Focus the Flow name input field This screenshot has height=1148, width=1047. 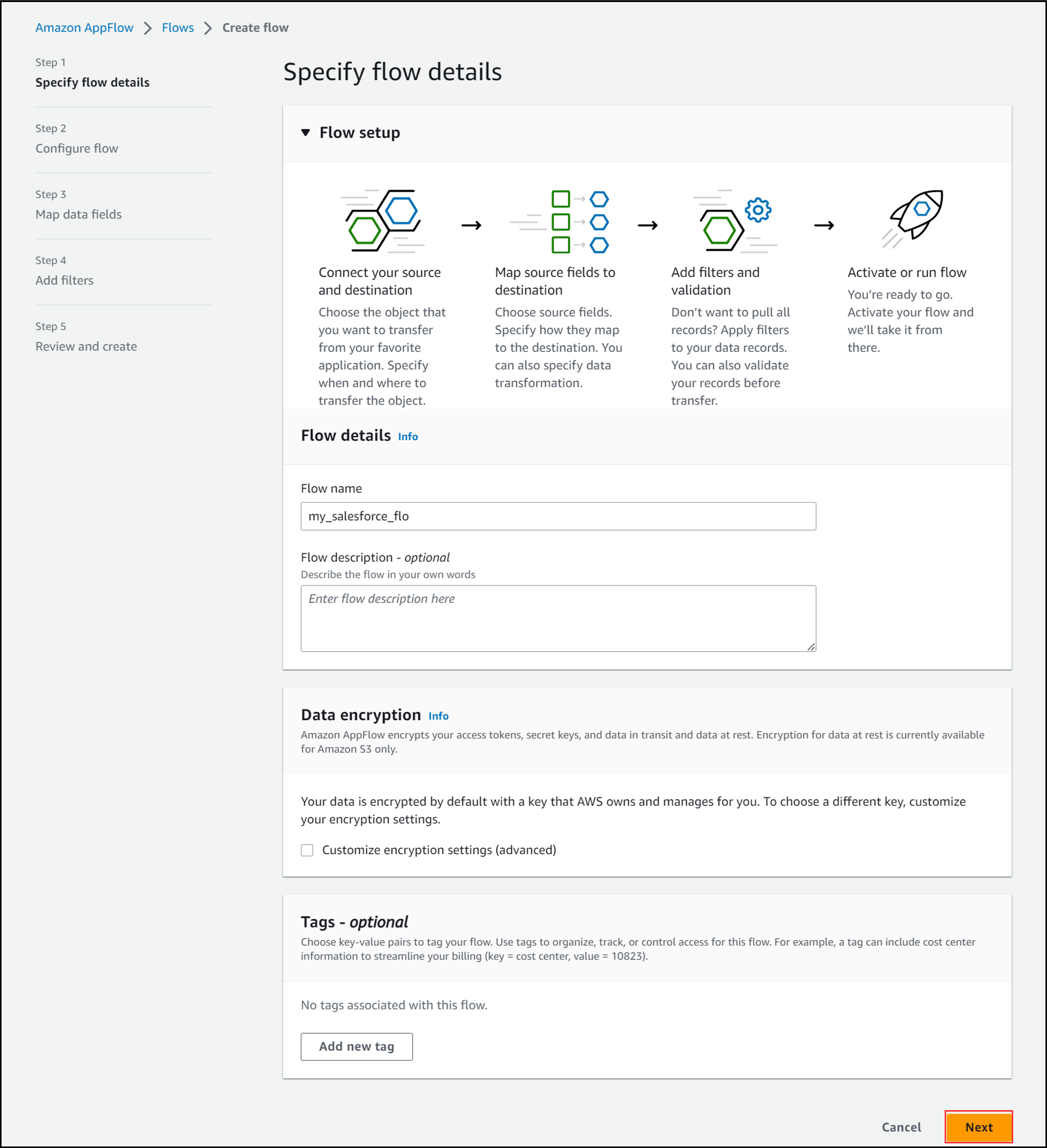coord(558,516)
